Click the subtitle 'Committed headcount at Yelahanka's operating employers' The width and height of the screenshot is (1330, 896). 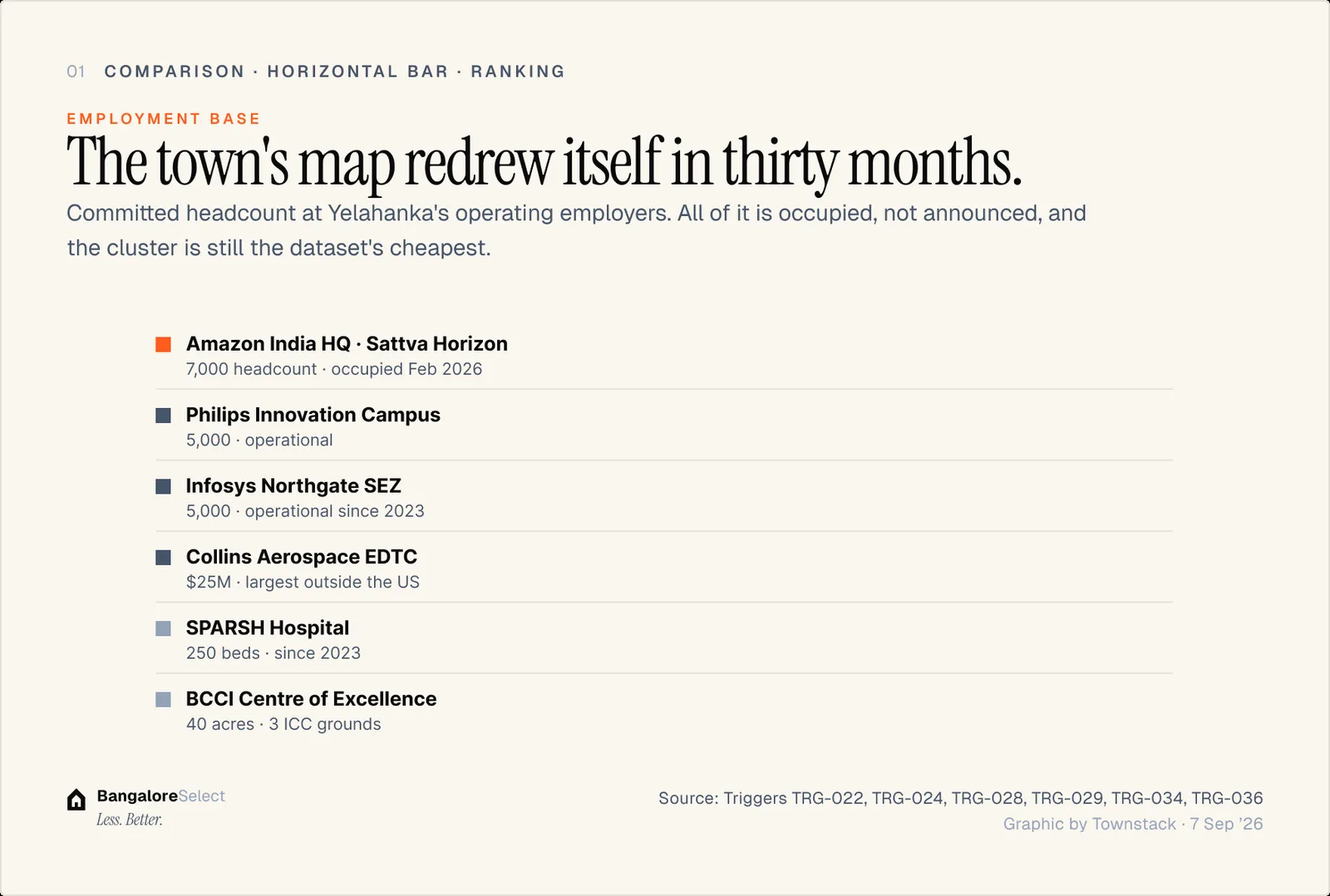576,230
